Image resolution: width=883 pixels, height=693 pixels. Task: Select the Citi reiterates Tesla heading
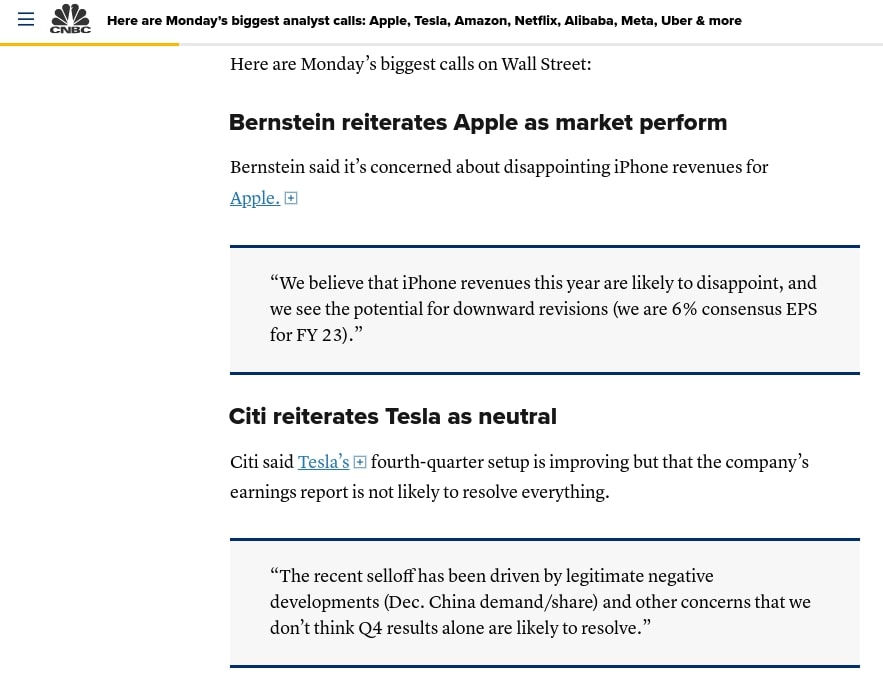393,416
